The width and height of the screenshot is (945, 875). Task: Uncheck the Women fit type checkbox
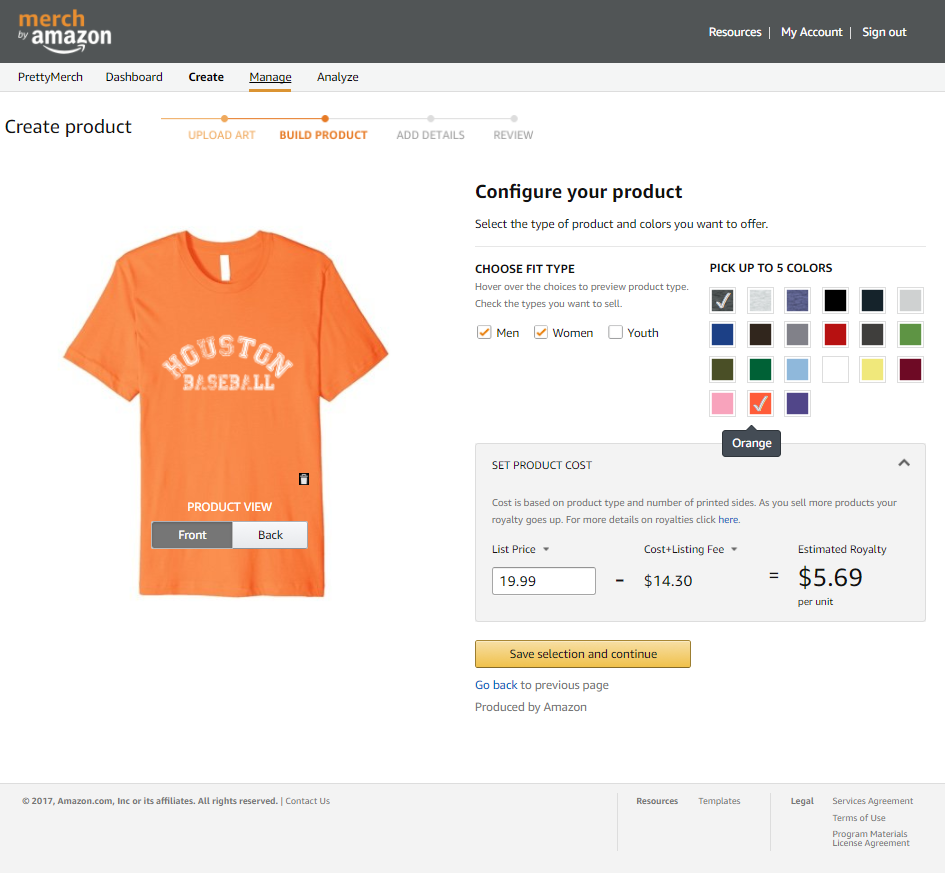coord(541,332)
